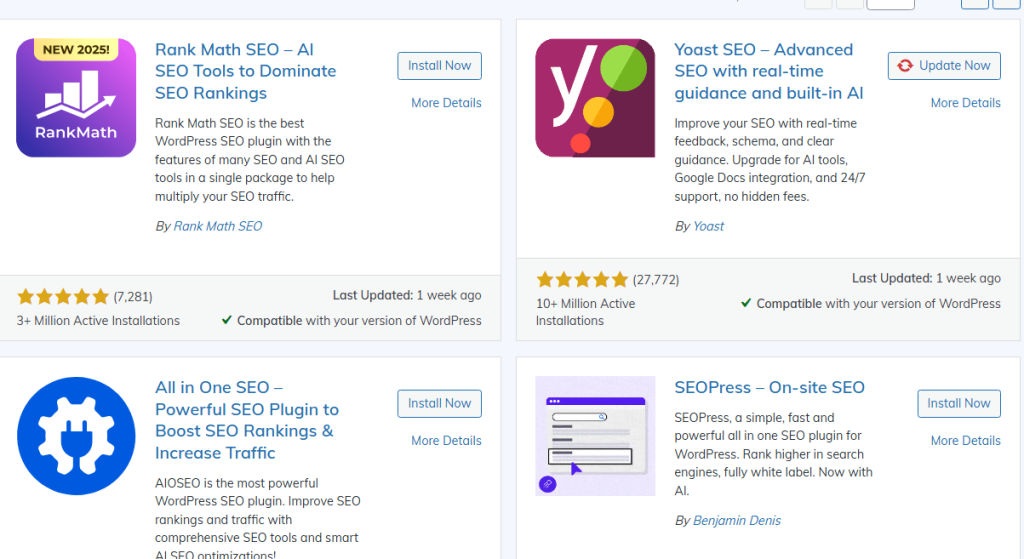Install the Rank Math SEO plugin

click(440, 66)
